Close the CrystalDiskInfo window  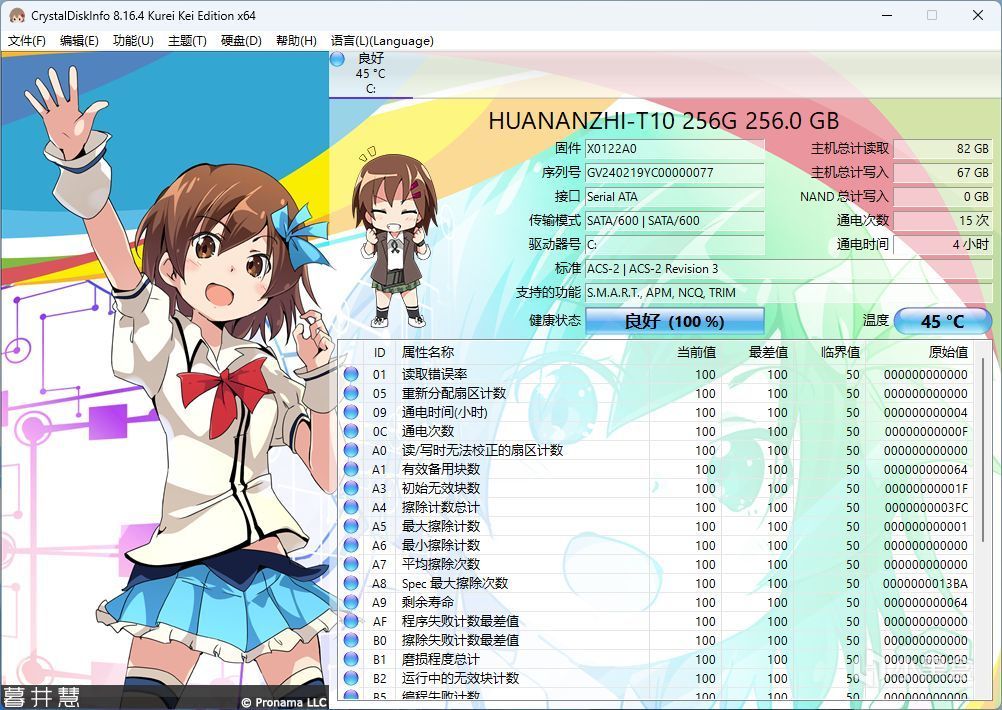coord(978,15)
